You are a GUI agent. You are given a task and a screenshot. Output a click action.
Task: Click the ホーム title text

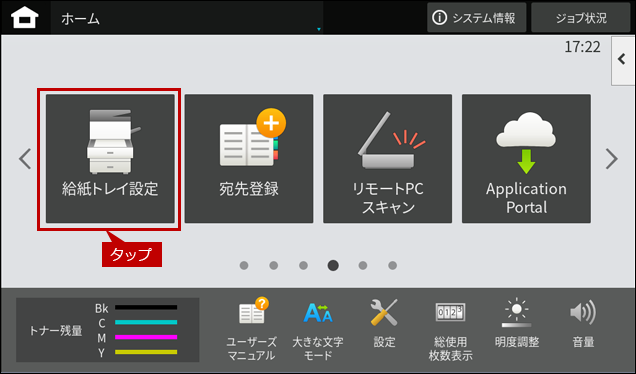80,19
